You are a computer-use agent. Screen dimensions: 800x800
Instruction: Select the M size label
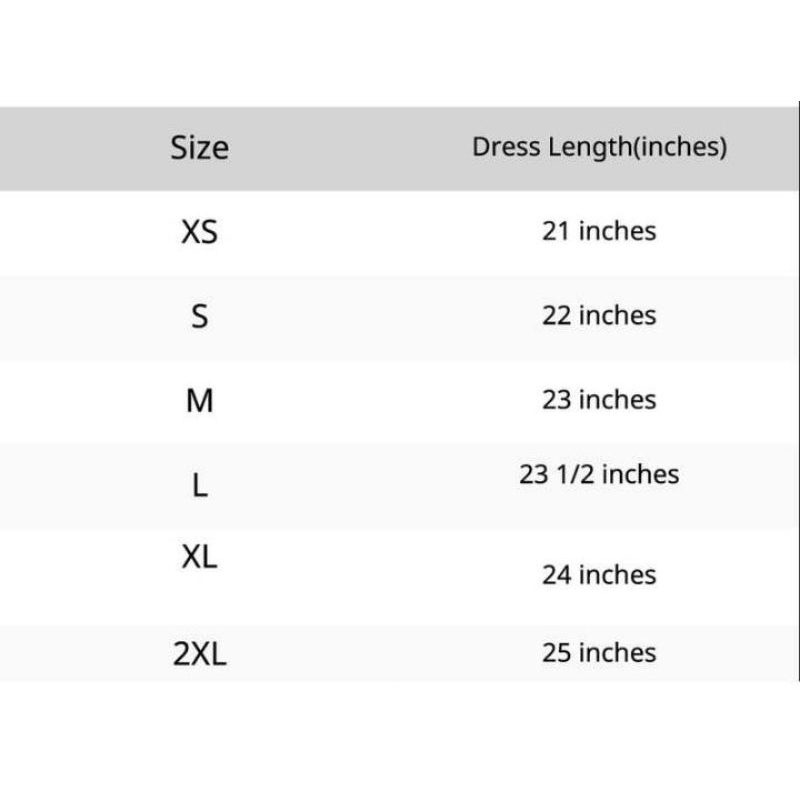[199, 401]
